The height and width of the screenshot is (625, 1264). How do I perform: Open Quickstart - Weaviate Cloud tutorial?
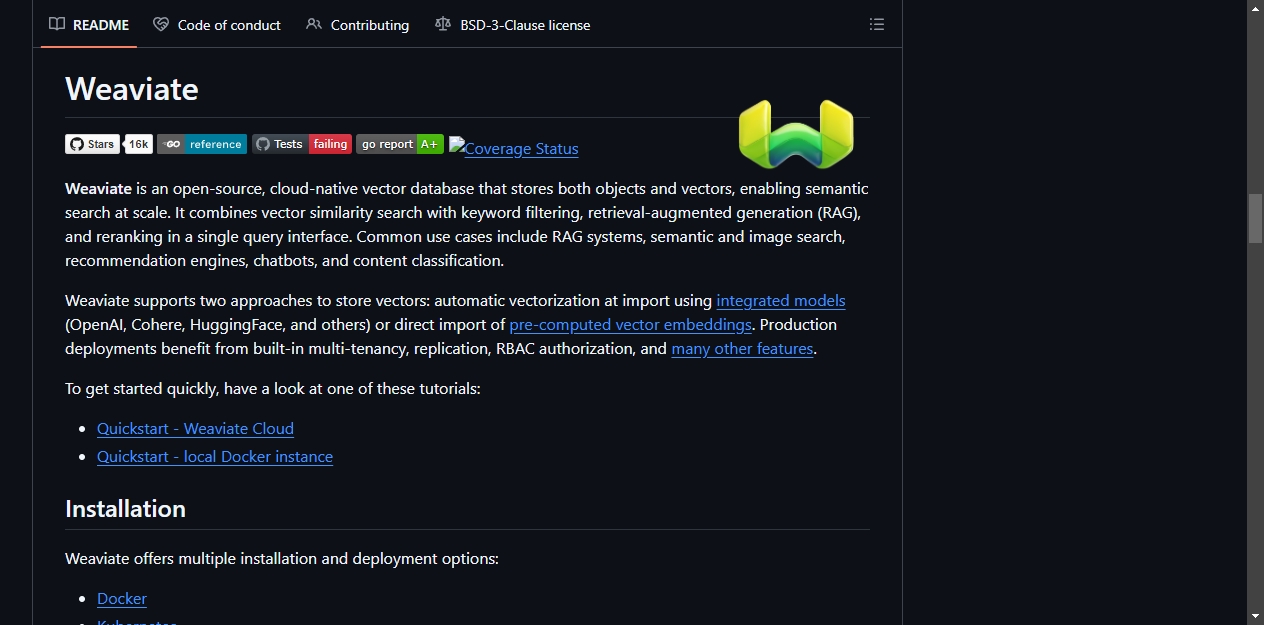point(195,428)
